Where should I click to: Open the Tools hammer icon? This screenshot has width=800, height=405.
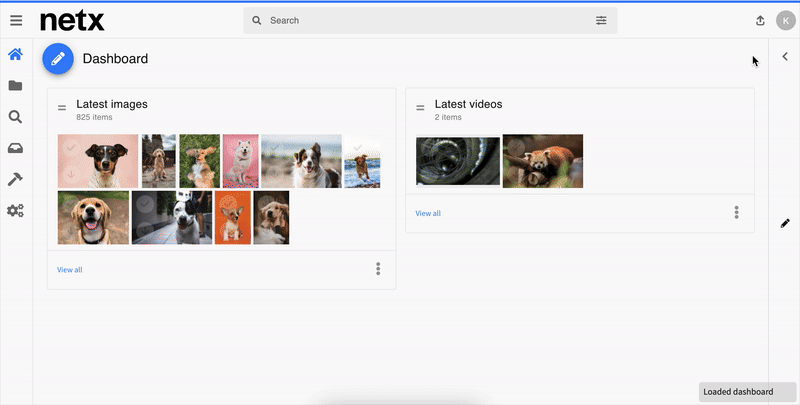(x=15, y=179)
